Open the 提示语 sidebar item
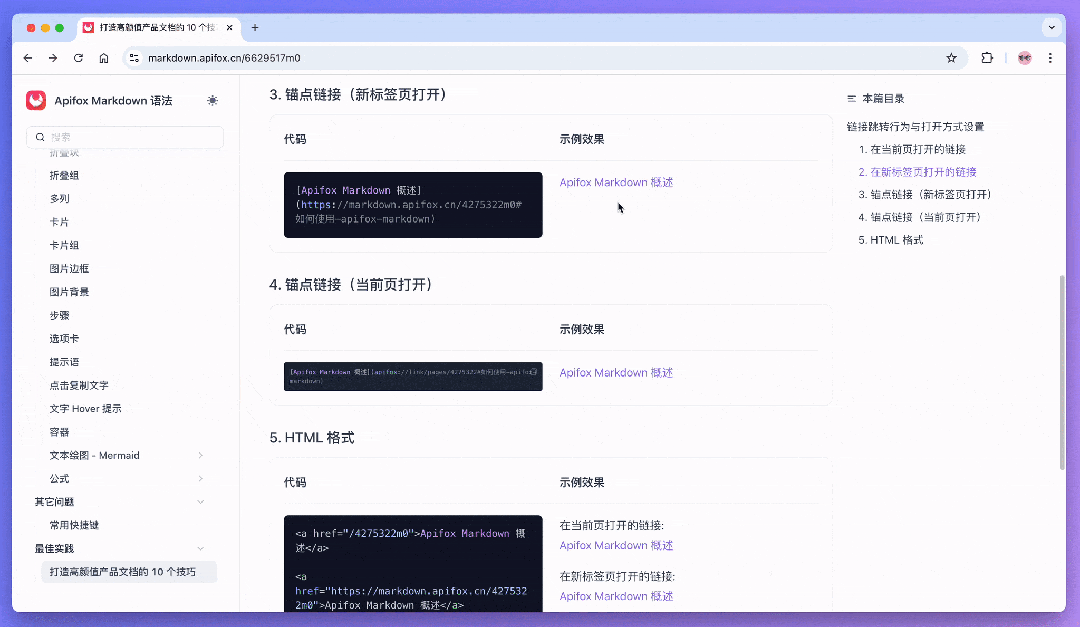This screenshot has width=1080, height=627. click(x=64, y=362)
